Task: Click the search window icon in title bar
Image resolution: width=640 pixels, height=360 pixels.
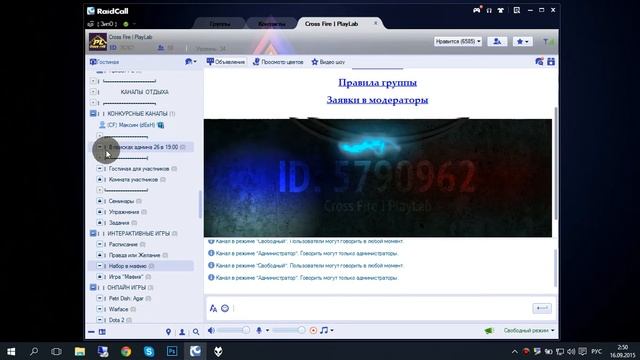Action: coord(517,10)
